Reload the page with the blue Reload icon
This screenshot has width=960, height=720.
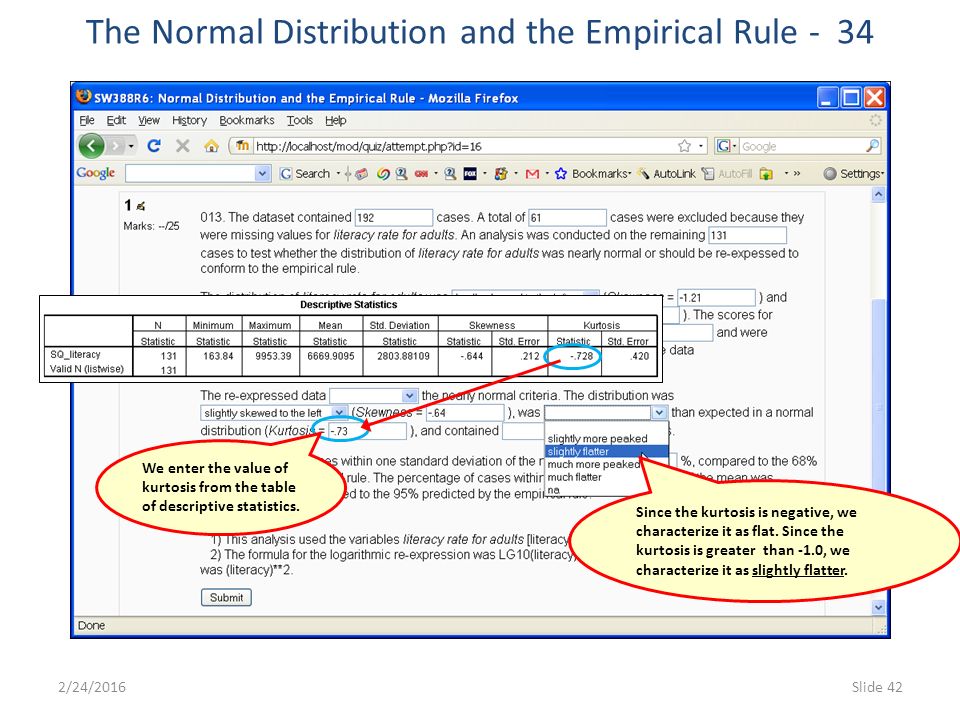click(x=154, y=146)
